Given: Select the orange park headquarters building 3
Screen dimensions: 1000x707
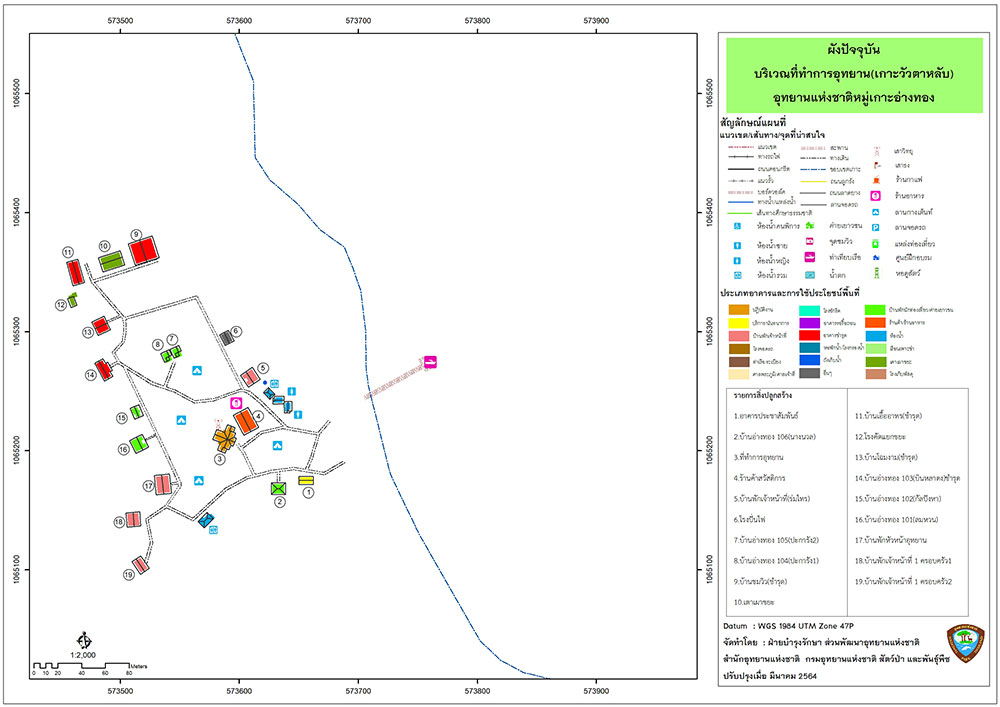Looking at the screenshot, I should point(224,437).
